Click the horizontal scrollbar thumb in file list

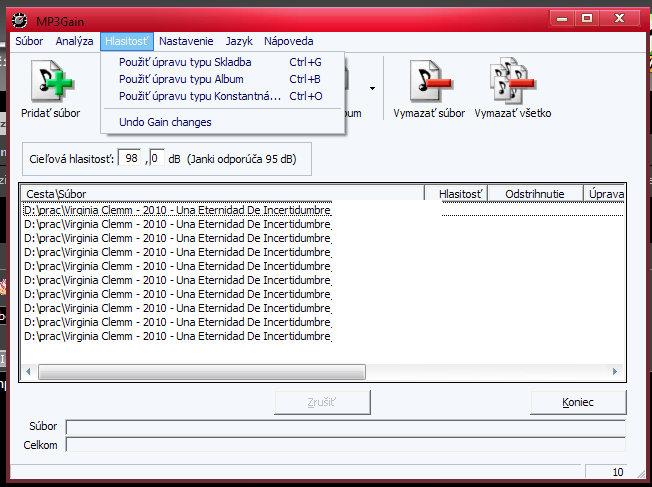coord(202,372)
